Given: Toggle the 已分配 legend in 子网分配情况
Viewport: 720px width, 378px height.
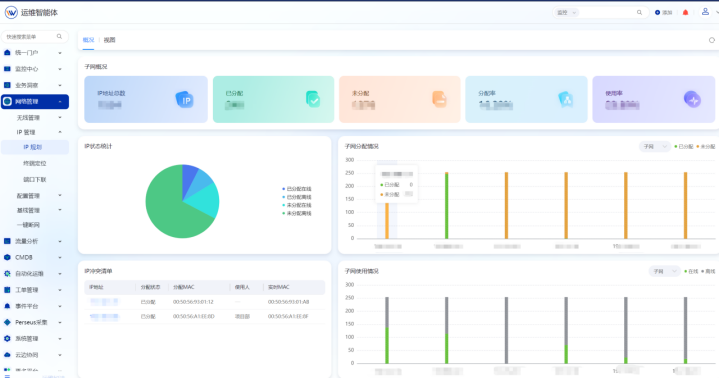Looking at the screenshot, I should (x=684, y=147).
